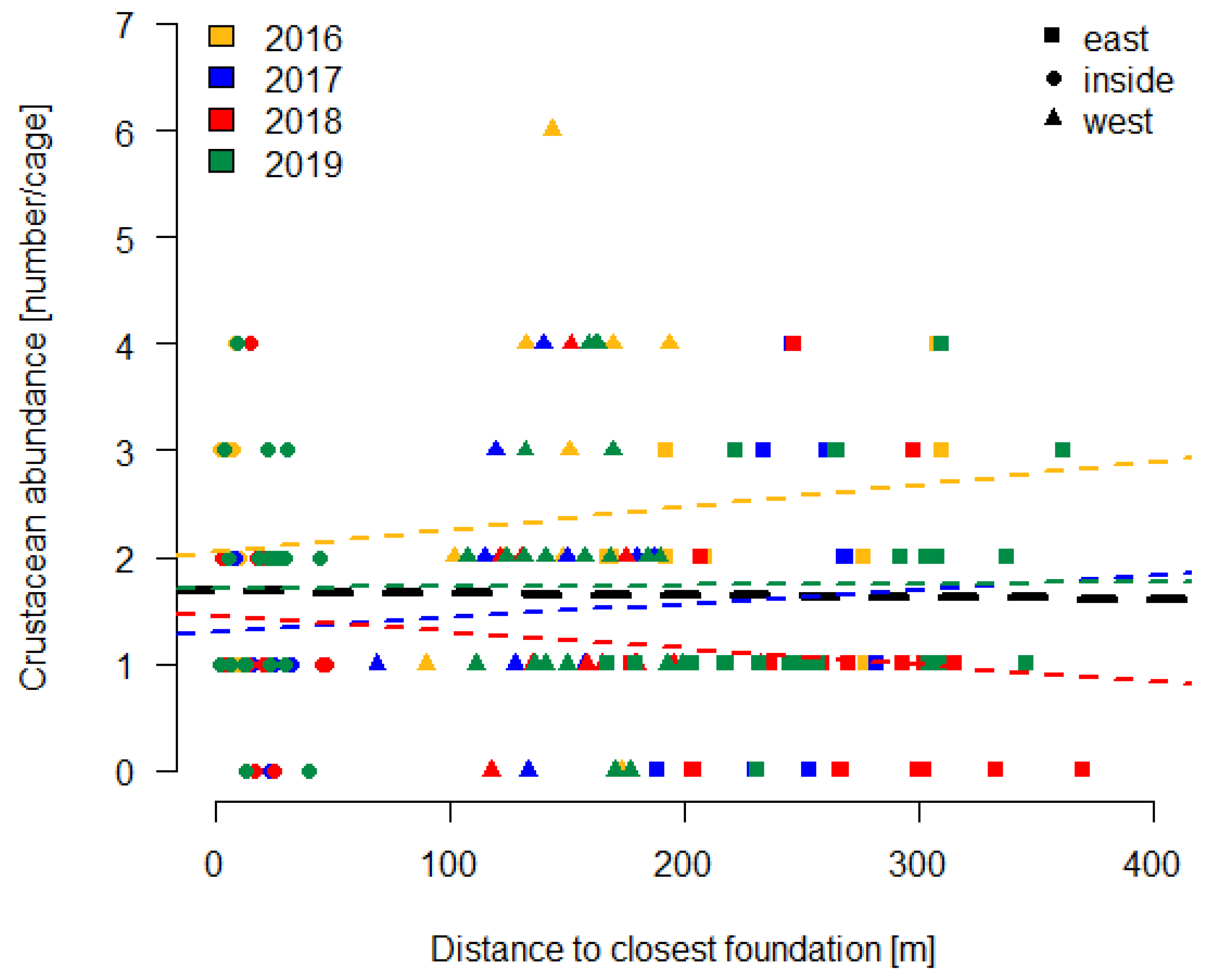This screenshot has height=980, width=1218.
Task: Click the red 2018 legend swatch
Action: coord(221,120)
